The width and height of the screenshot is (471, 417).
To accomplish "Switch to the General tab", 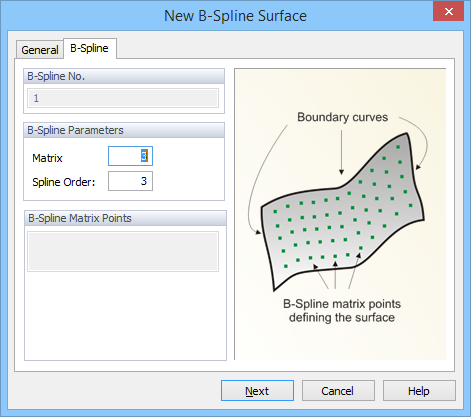I will pyautogui.click(x=40, y=50).
